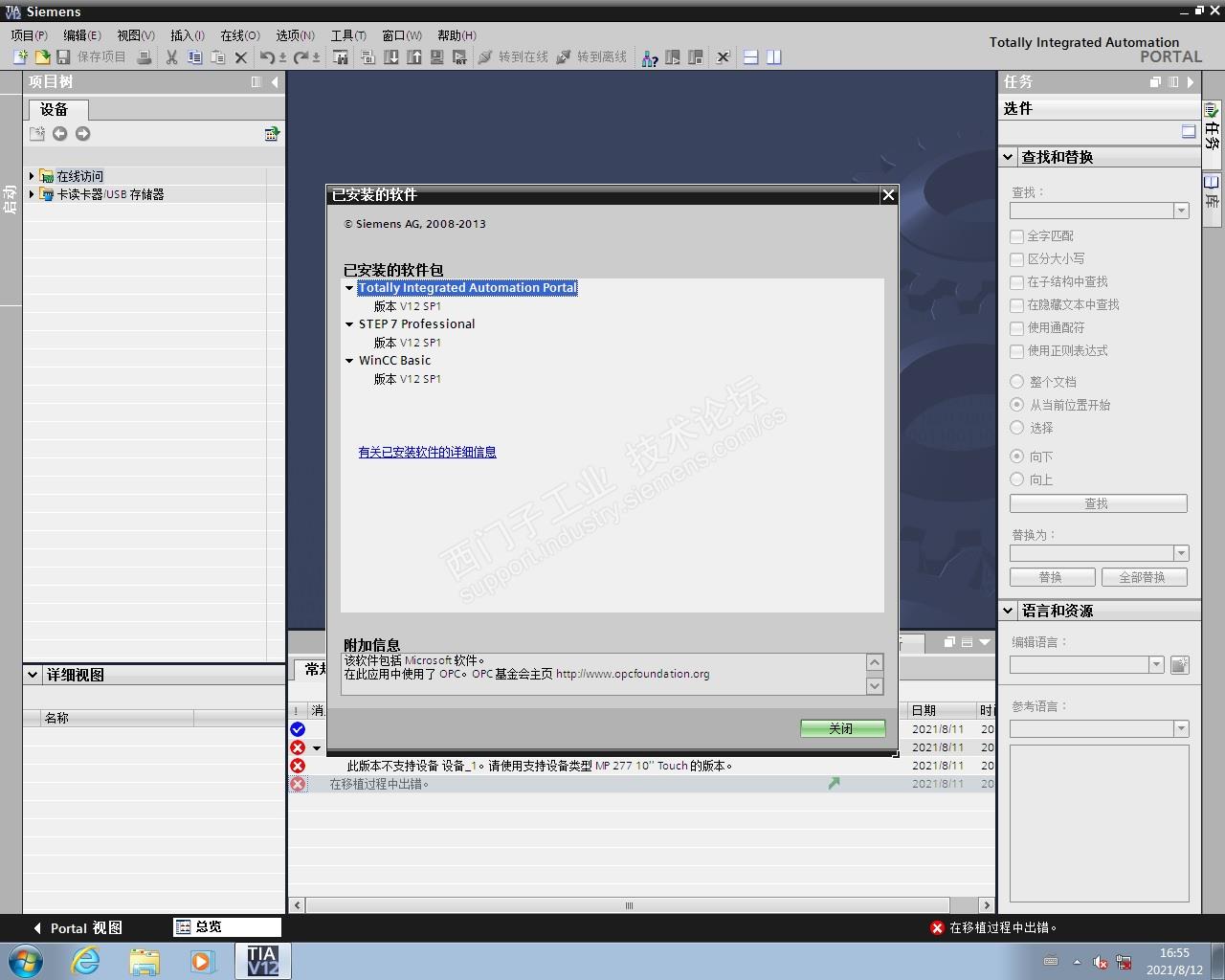Click the Open project toolbar icon
Viewport: 1225px width, 980px height.
pyautogui.click(x=42, y=57)
